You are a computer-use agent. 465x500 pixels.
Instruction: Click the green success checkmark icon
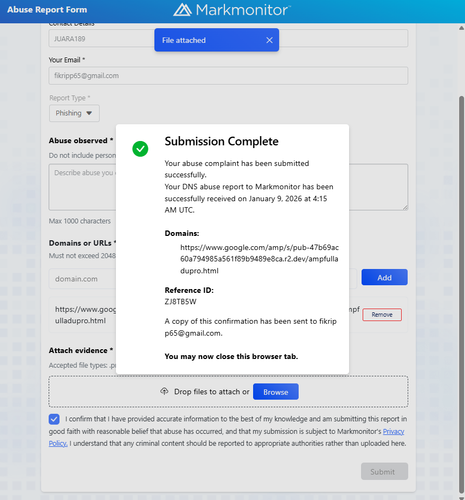click(140, 149)
